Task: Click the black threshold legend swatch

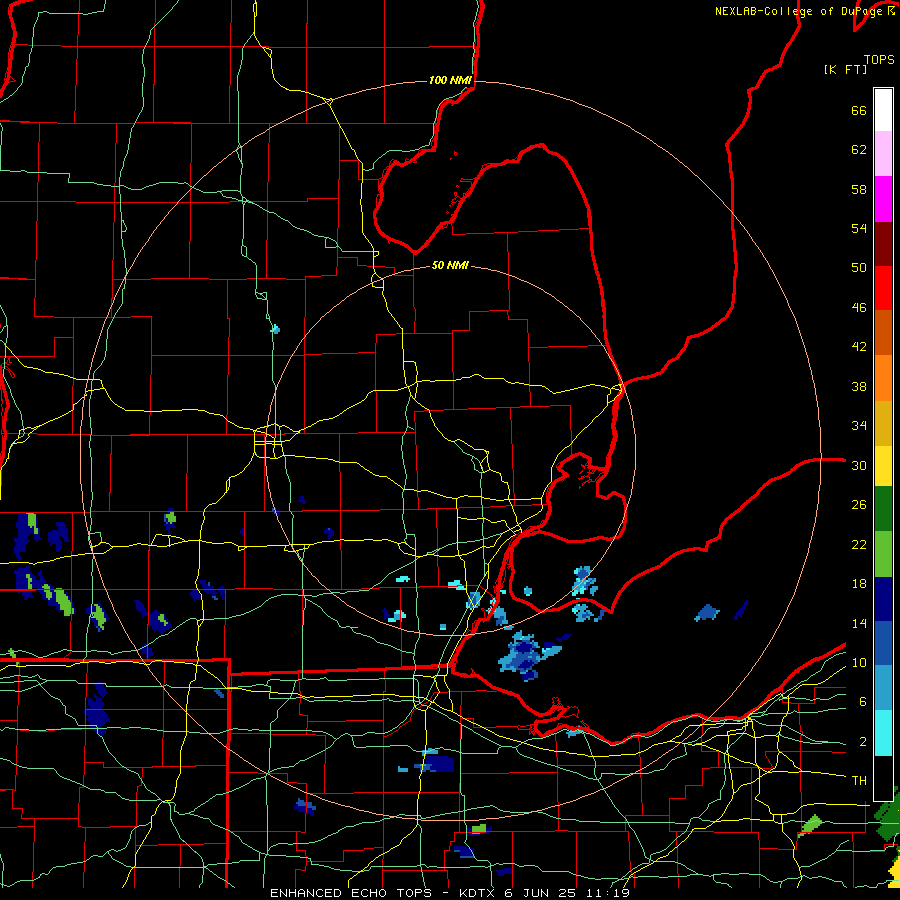Action: [x=883, y=778]
